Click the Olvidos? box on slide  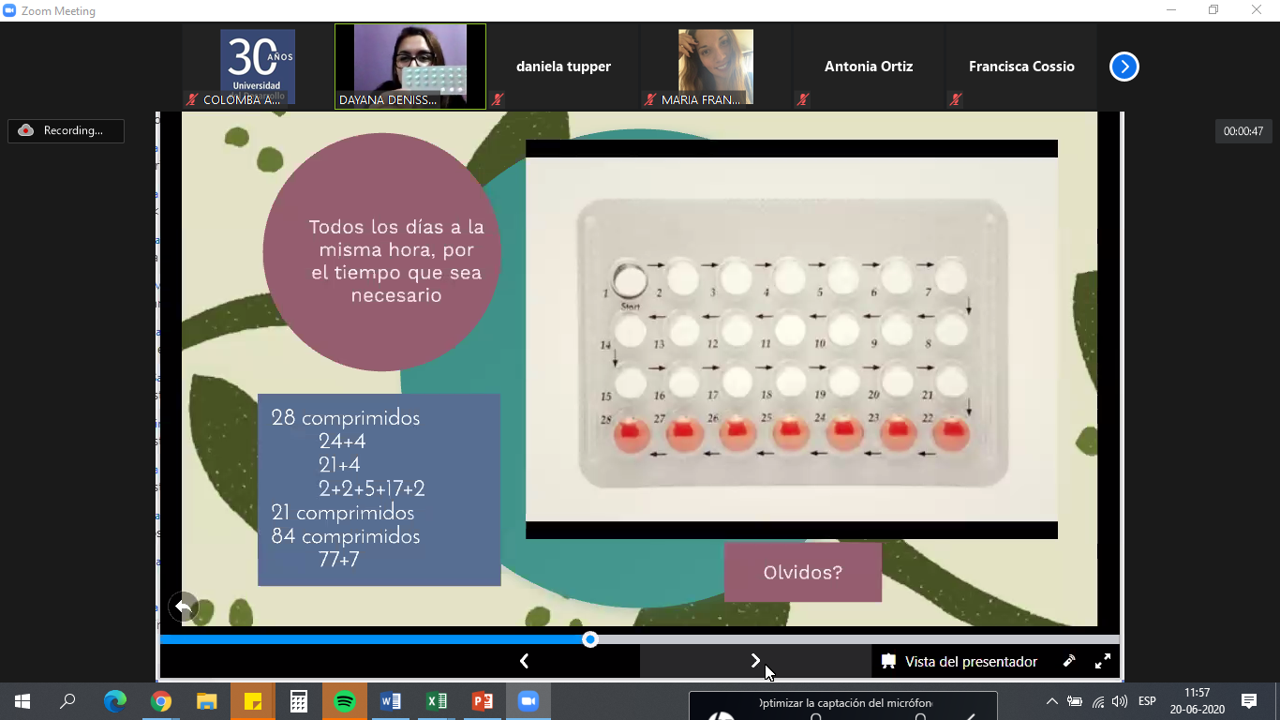[802, 572]
